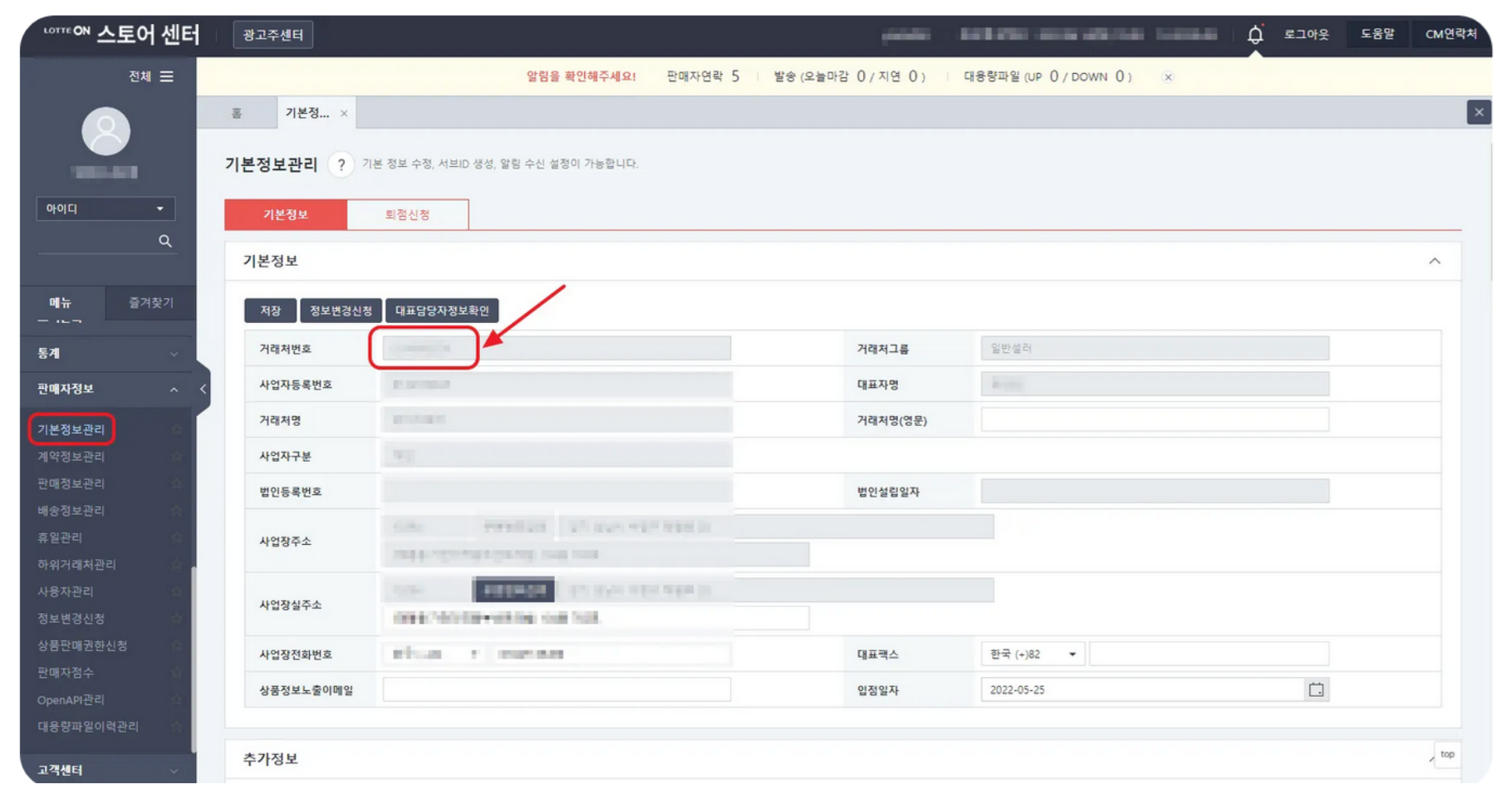Open the 한국 (+)82 country code dropdown
Image resolution: width=1512 pixels, height=799 pixels.
click(1033, 654)
